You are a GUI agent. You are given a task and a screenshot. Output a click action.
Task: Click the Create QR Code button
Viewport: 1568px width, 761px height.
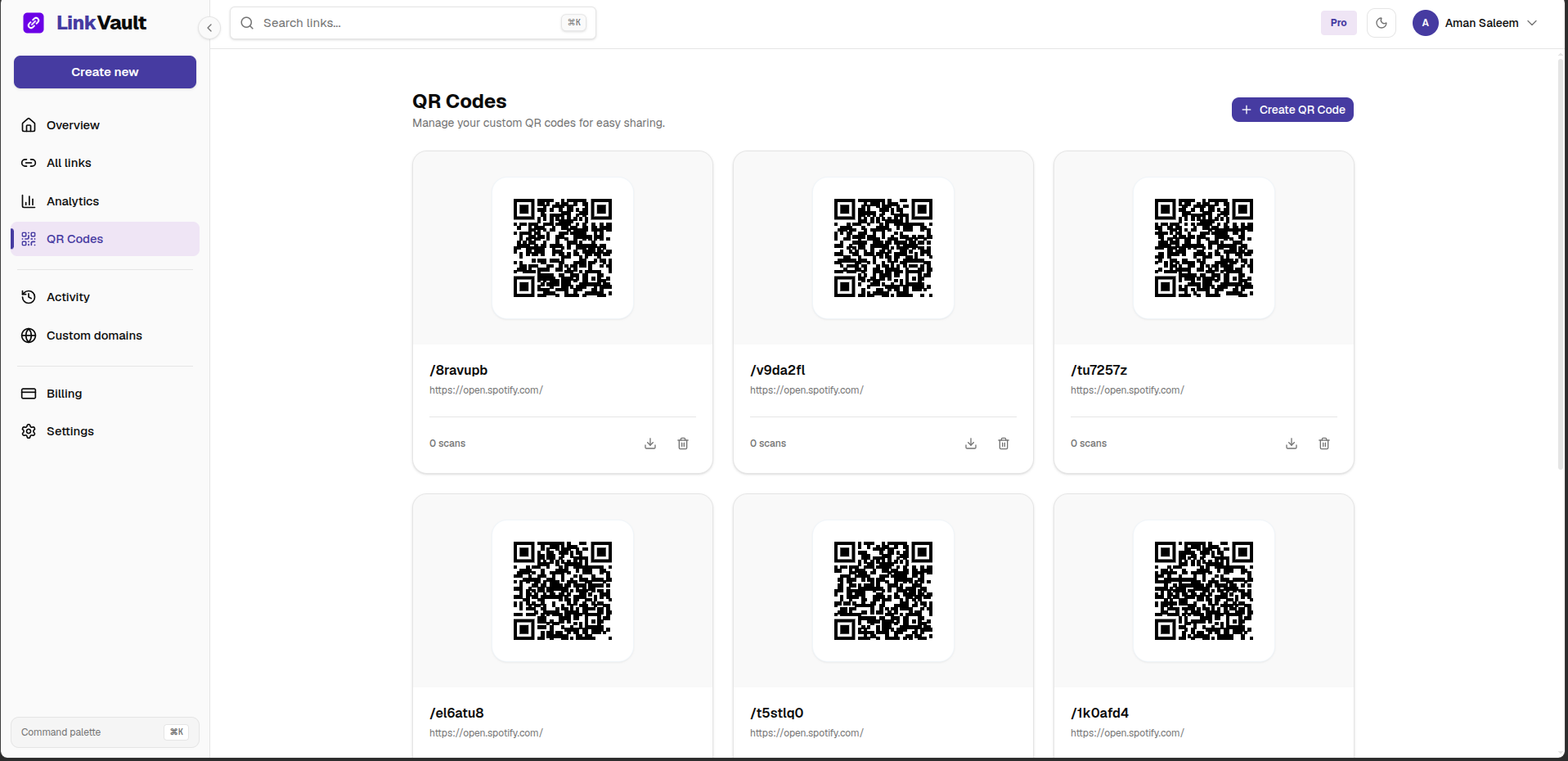click(1292, 110)
